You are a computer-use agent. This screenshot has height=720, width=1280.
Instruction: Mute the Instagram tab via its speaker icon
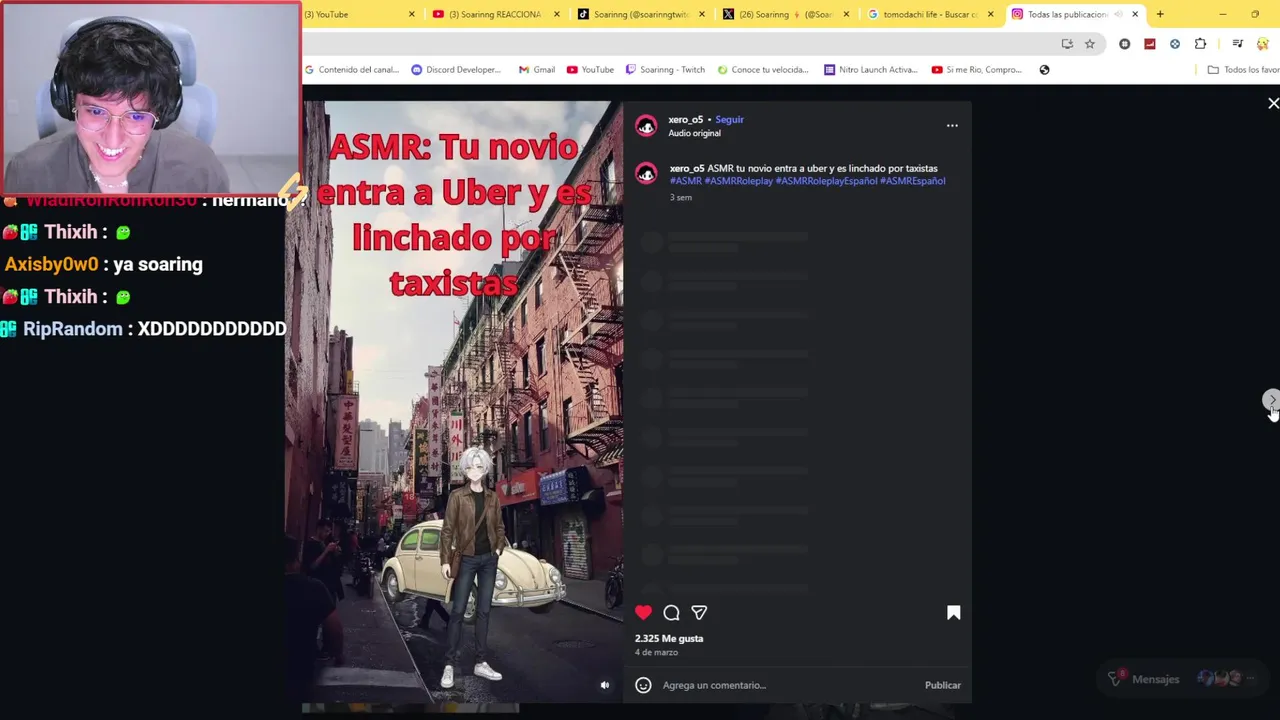pyautogui.click(x=1118, y=14)
